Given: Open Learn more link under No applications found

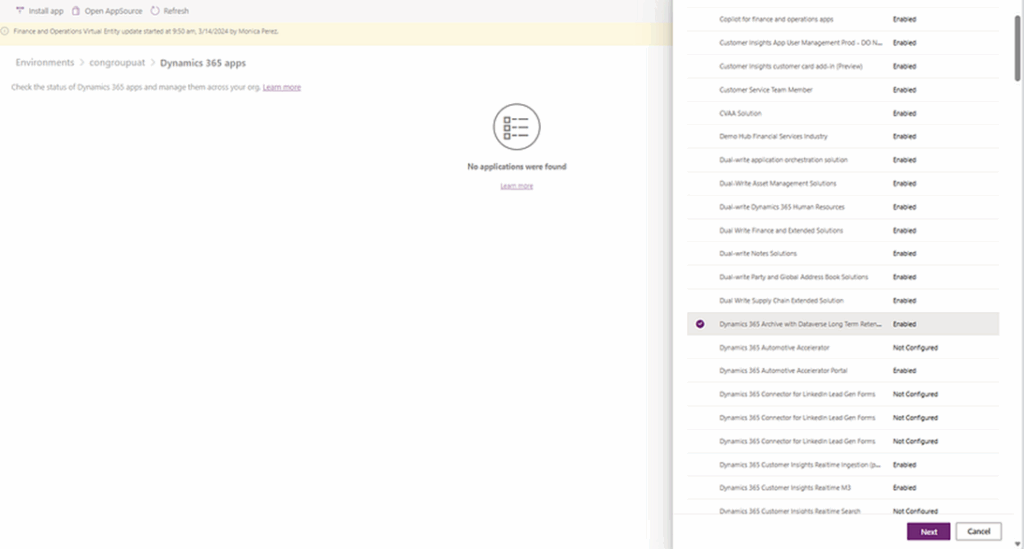Looking at the screenshot, I should tap(517, 186).
